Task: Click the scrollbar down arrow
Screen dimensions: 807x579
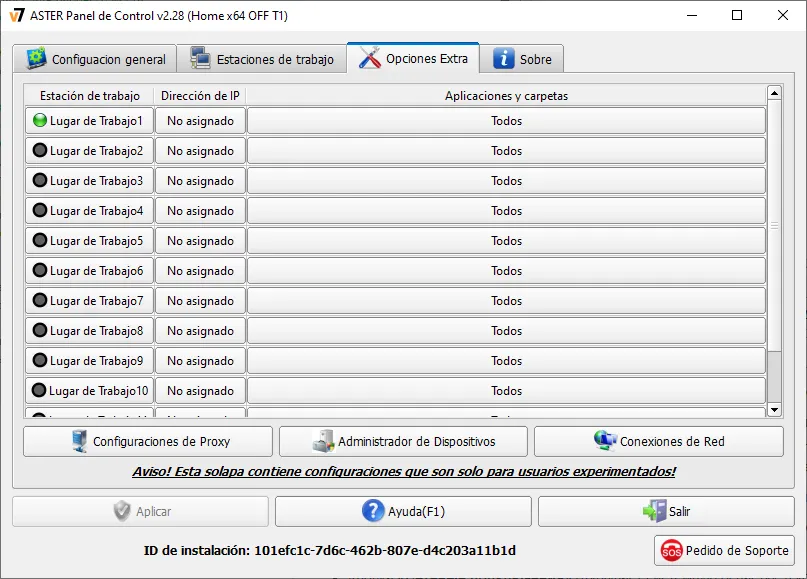Action: (773, 409)
